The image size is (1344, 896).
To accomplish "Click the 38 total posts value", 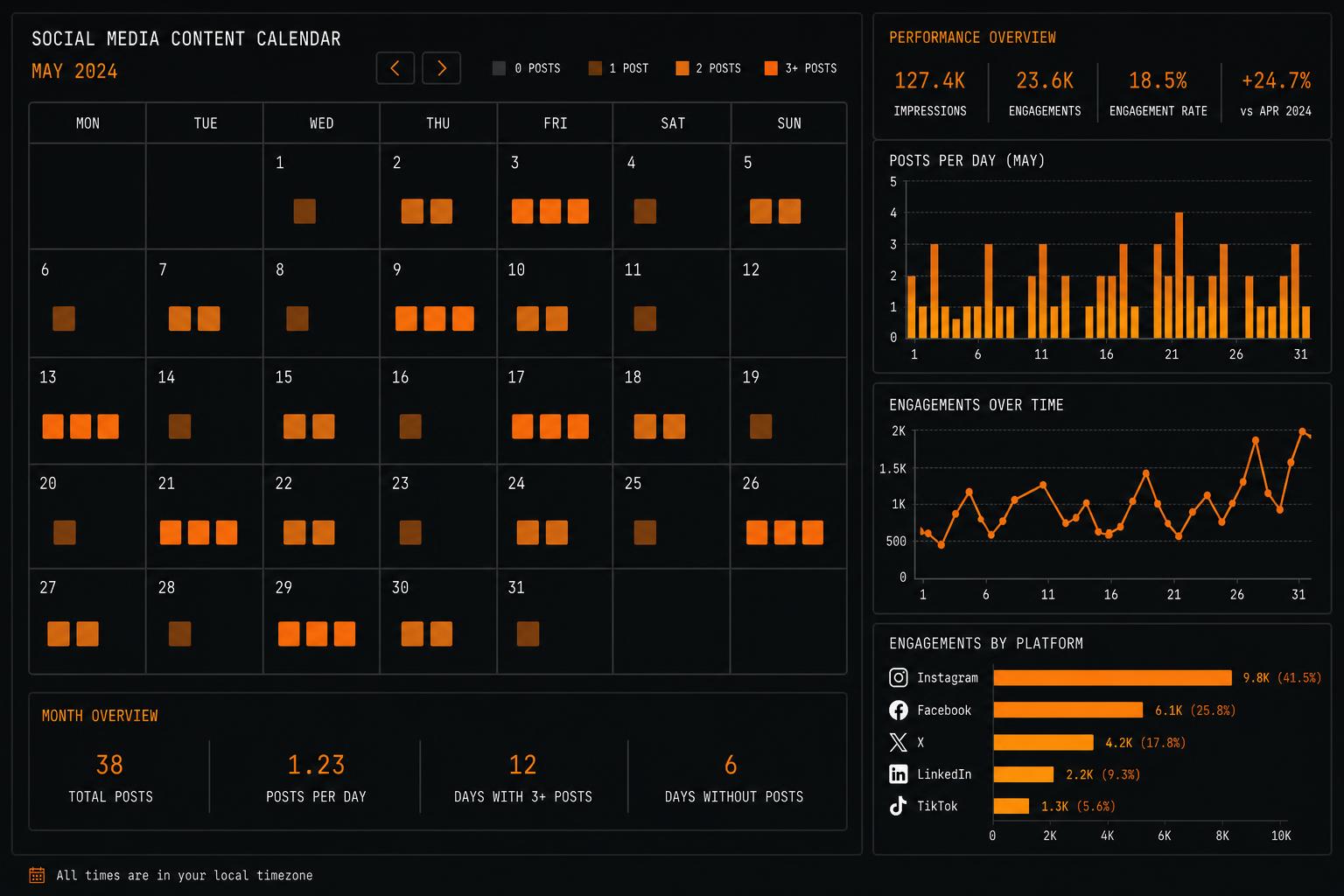I will (x=109, y=765).
